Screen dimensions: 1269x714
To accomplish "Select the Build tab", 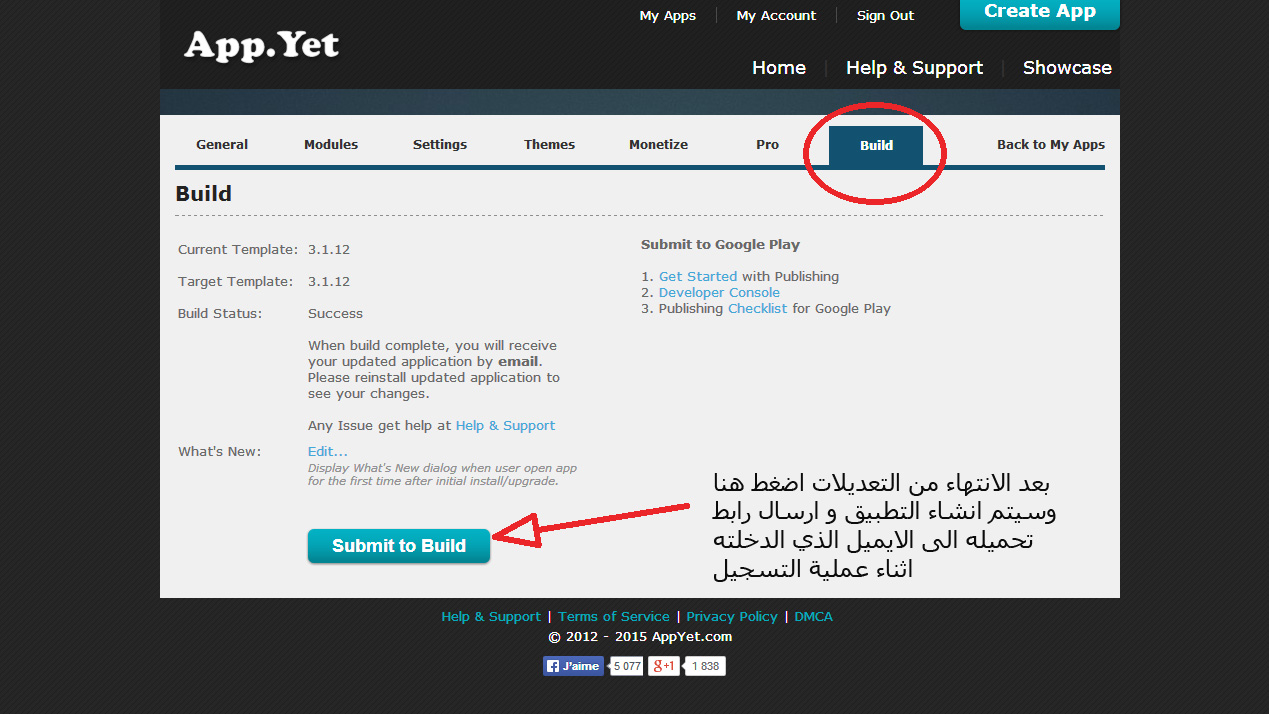I will pyautogui.click(x=876, y=146).
